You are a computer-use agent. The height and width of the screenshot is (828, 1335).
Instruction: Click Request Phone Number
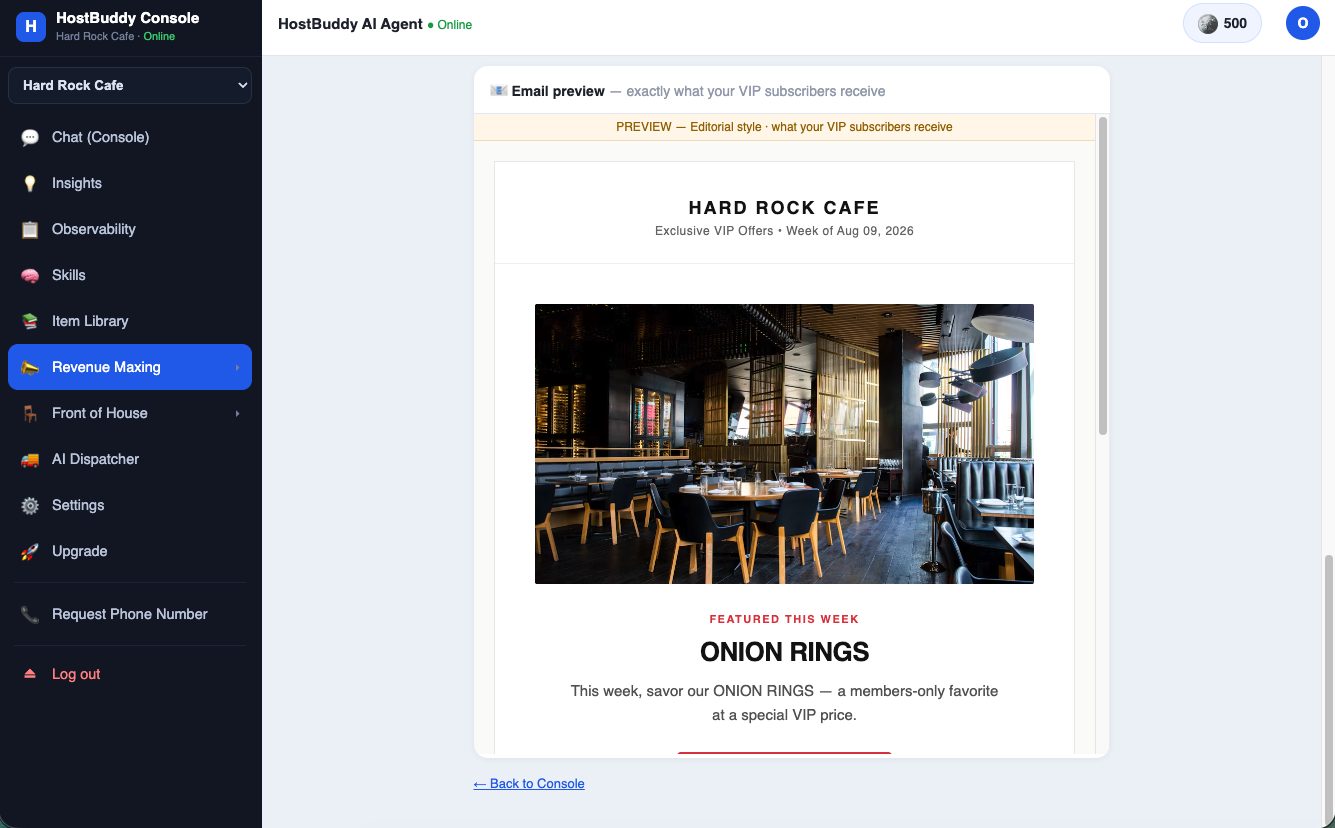(130, 614)
